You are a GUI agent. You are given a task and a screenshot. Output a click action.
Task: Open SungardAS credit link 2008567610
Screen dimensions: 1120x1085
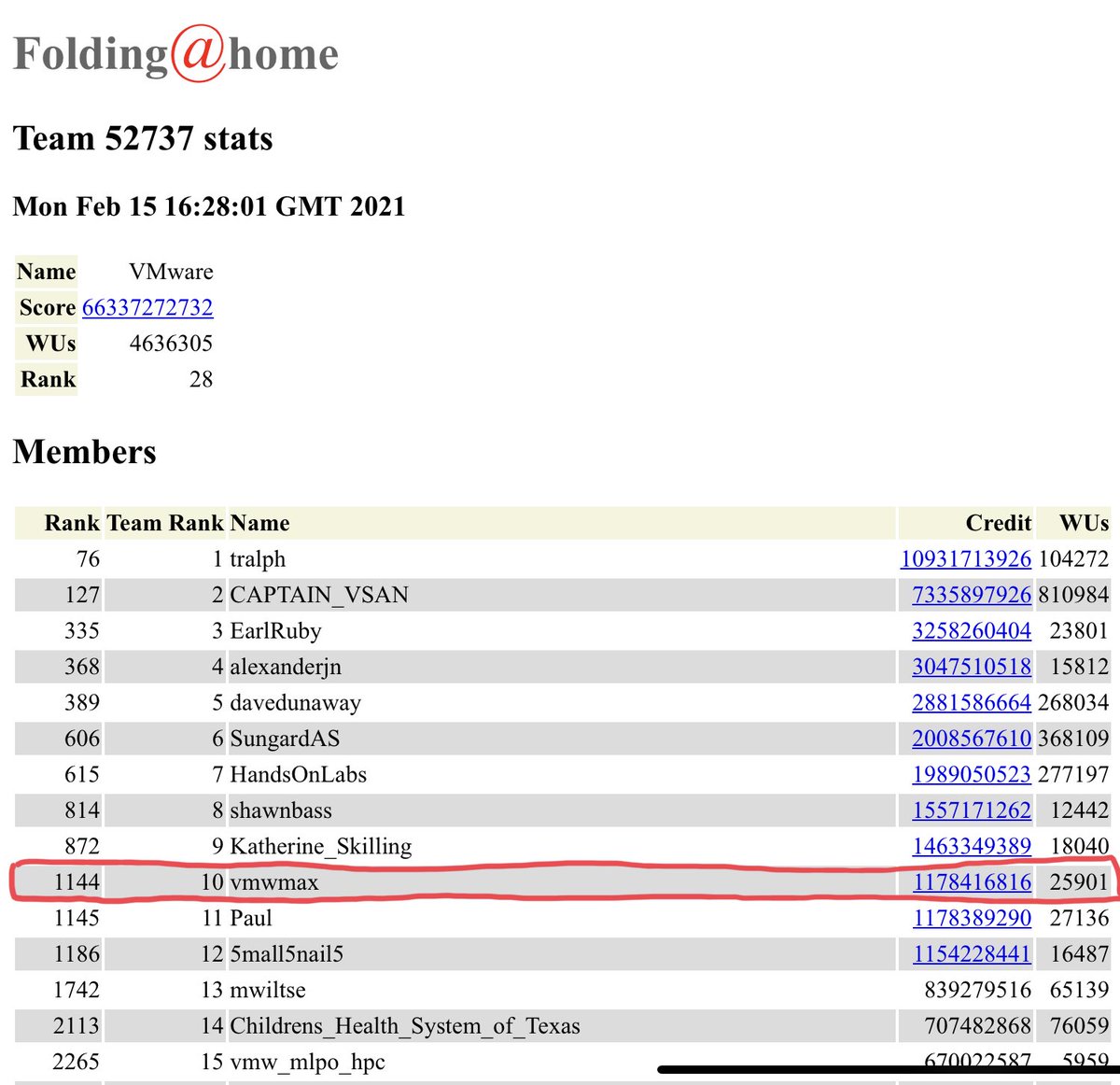[x=972, y=739]
